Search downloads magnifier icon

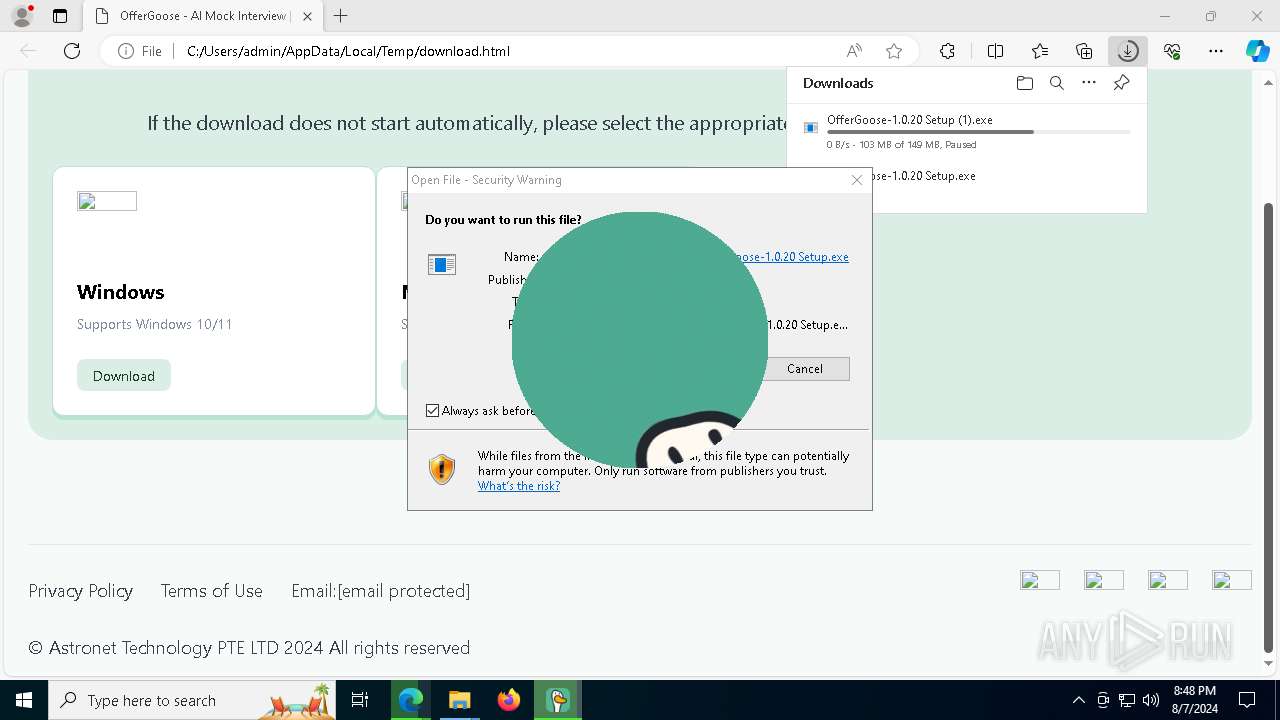coord(1056,83)
